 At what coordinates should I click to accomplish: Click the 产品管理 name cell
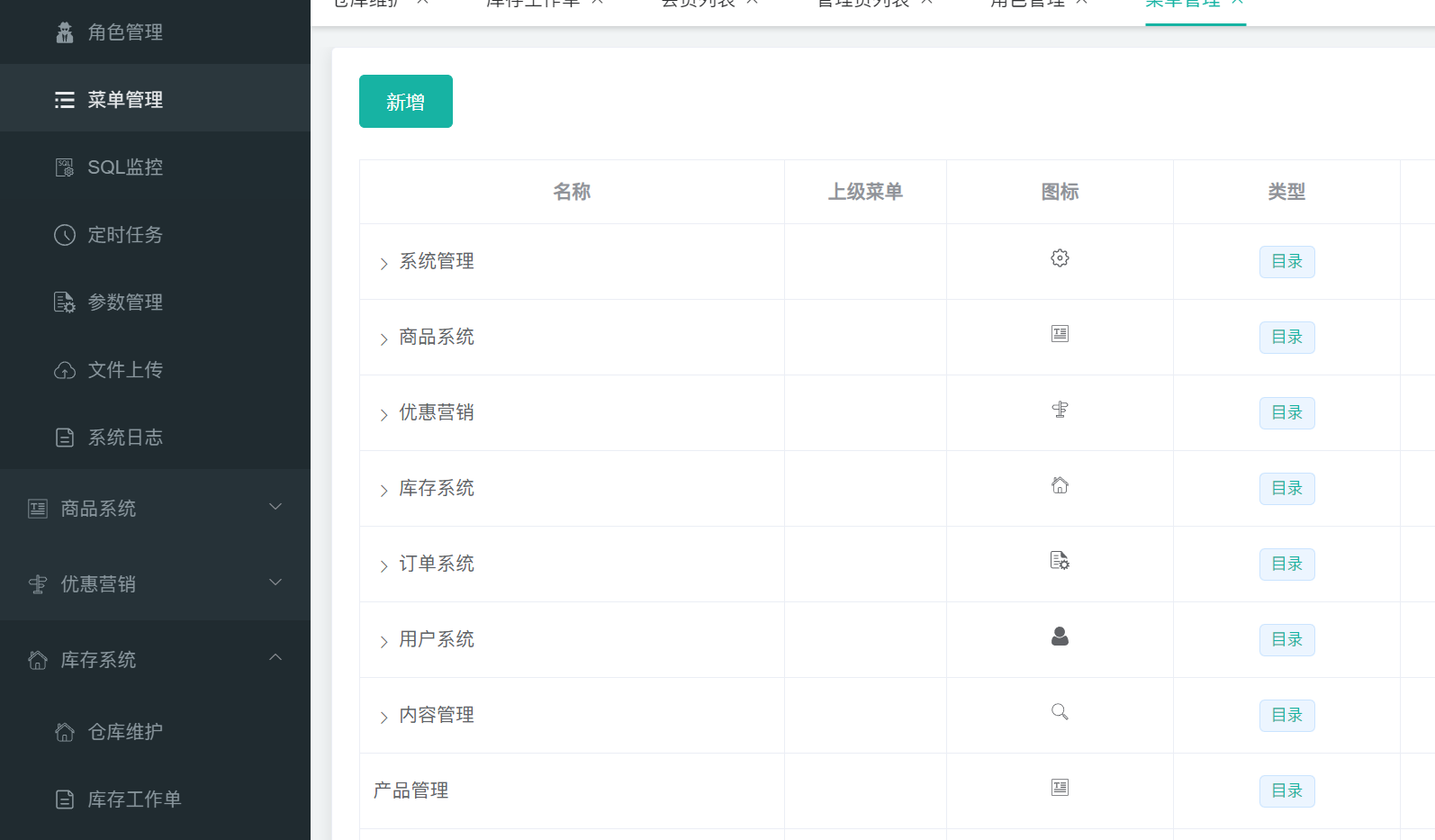pos(572,790)
